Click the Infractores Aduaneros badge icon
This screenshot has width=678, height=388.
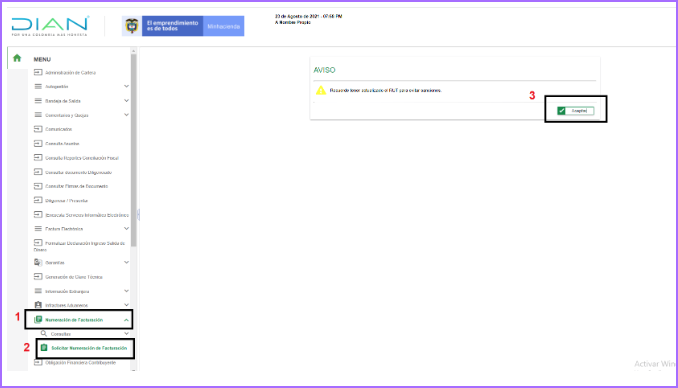tap(38, 305)
